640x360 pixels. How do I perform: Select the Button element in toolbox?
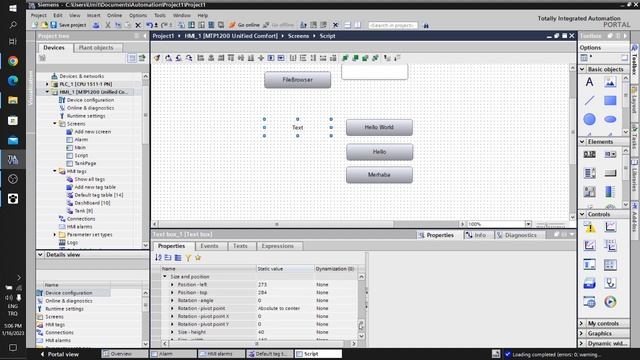(610, 173)
